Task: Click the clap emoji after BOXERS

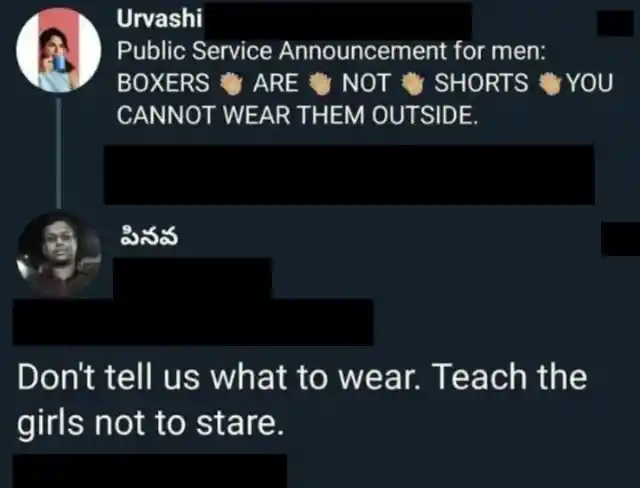Action: 232,84
